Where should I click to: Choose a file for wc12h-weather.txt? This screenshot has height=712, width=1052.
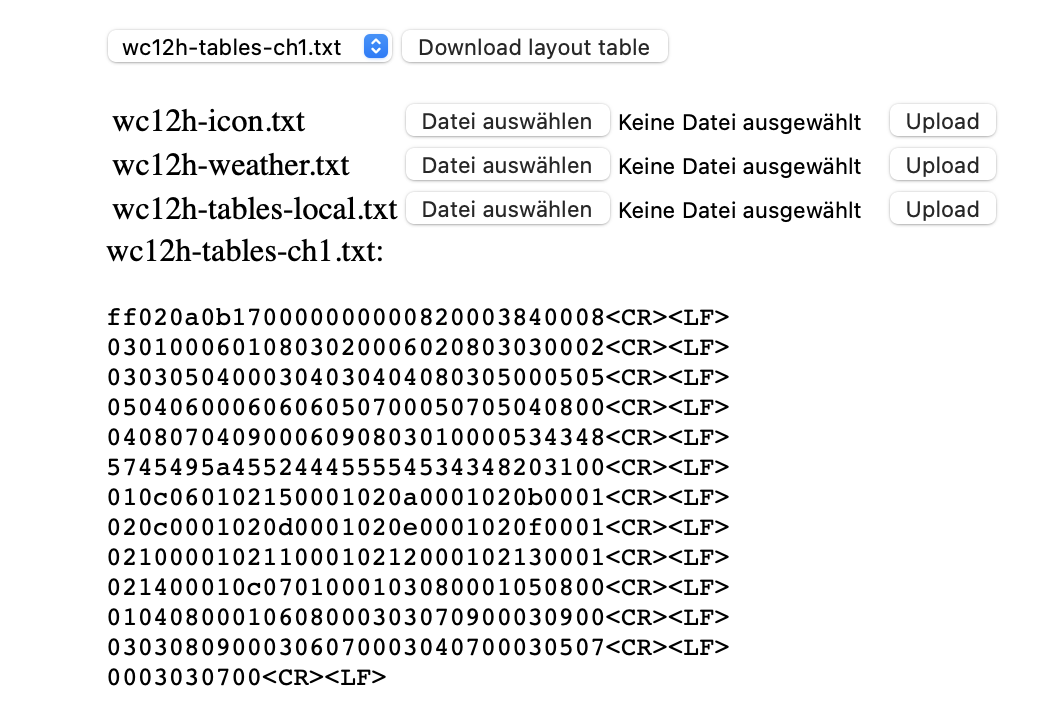coord(507,166)
